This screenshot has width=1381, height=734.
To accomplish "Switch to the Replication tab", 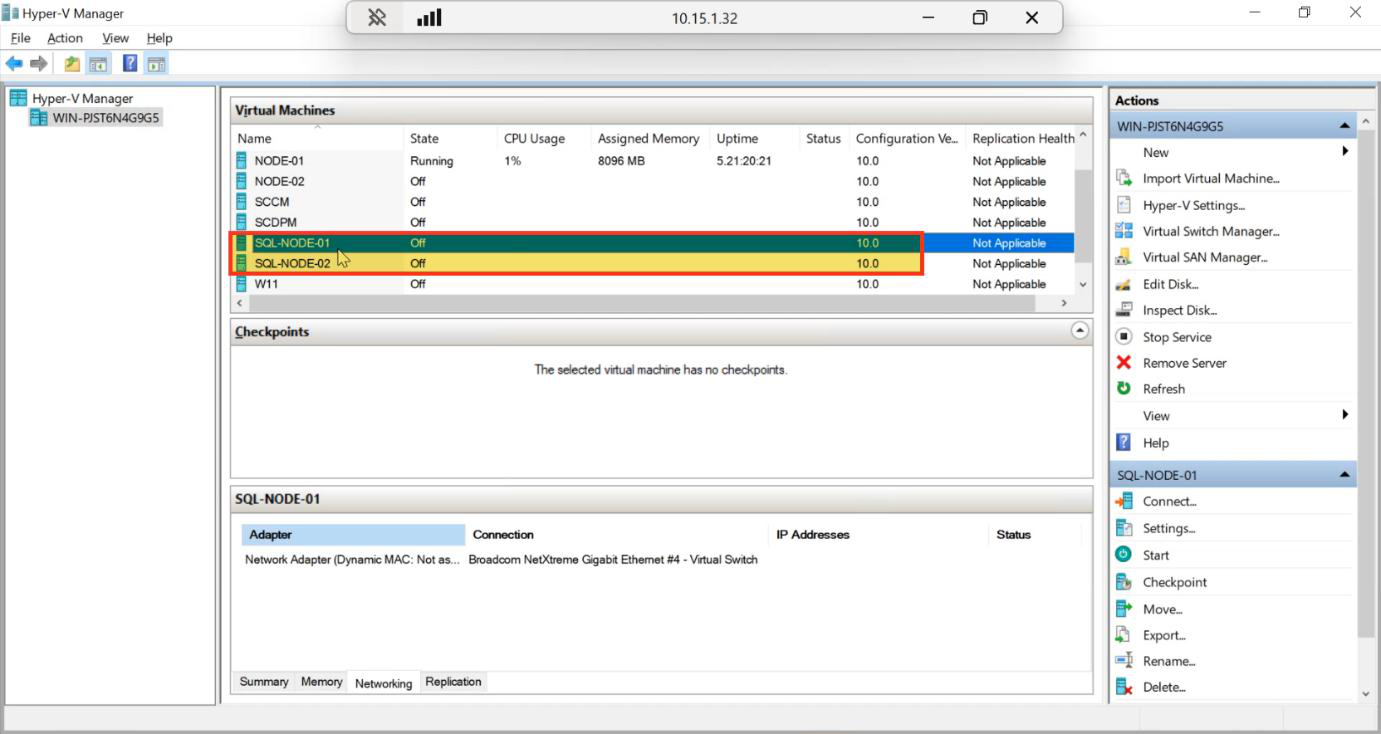I will (x=453, y=682).
